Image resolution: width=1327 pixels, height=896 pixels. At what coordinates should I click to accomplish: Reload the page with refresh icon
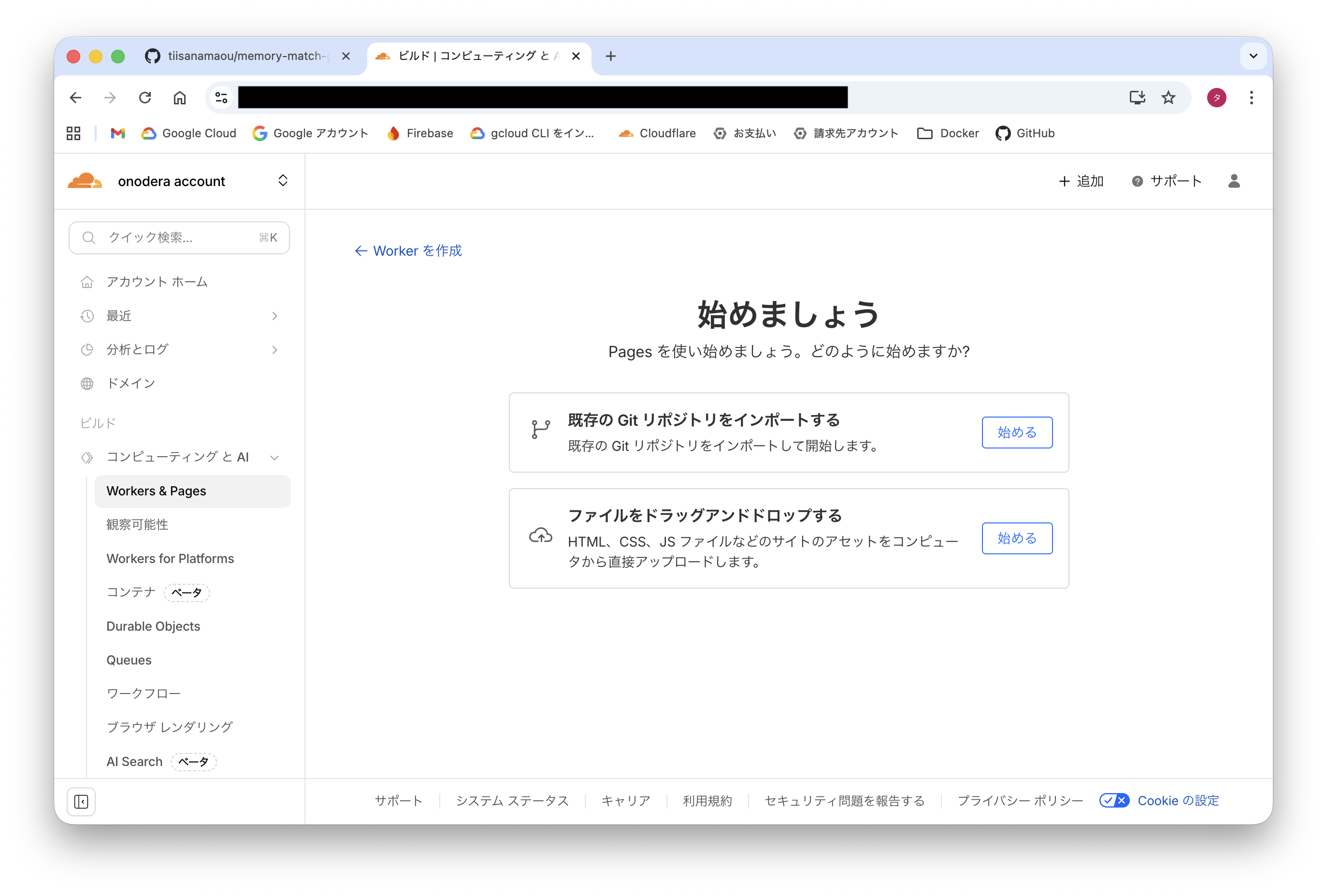pyautogui.click(x=145, y=98)
